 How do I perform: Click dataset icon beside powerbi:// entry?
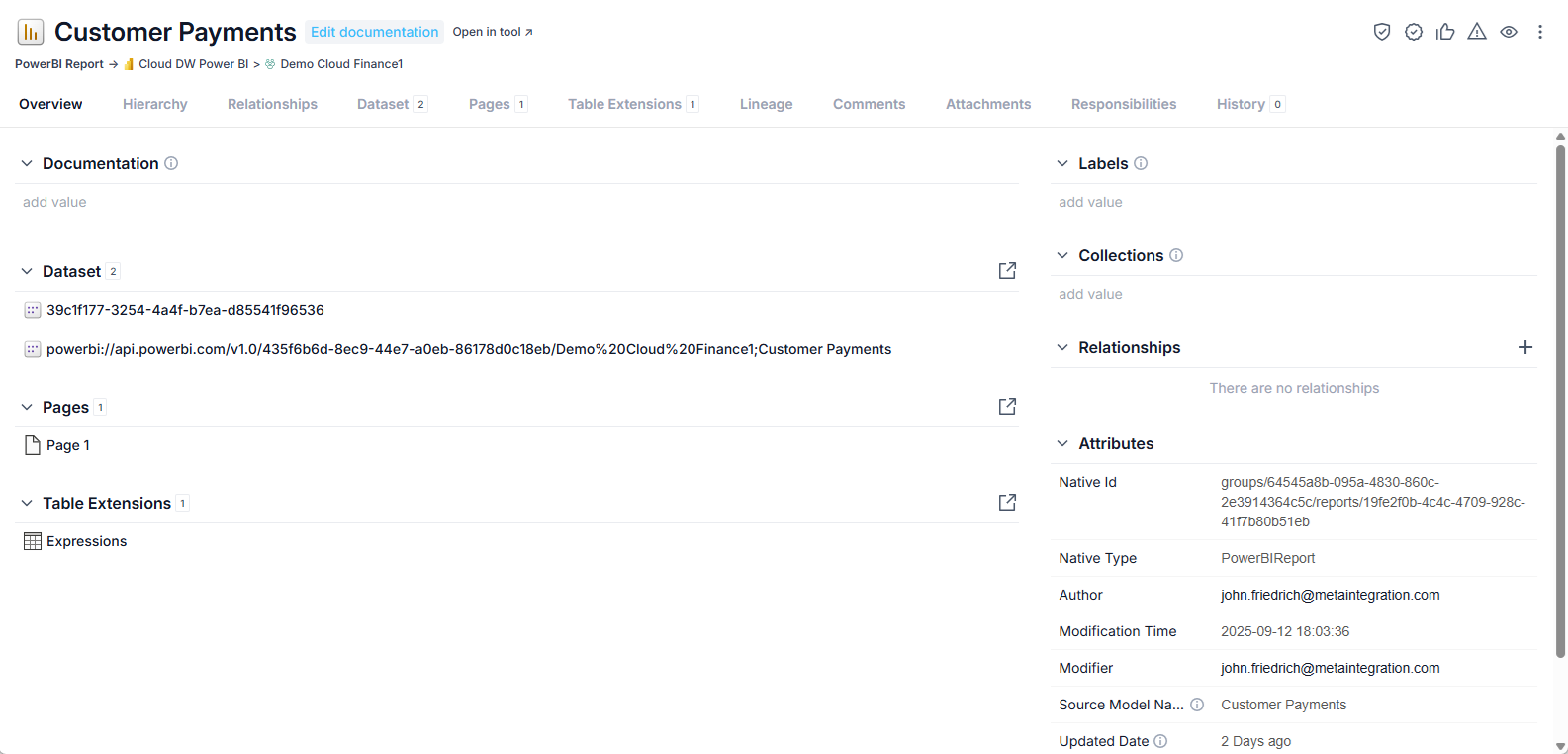pyautogui.click(x=32, y=349)
